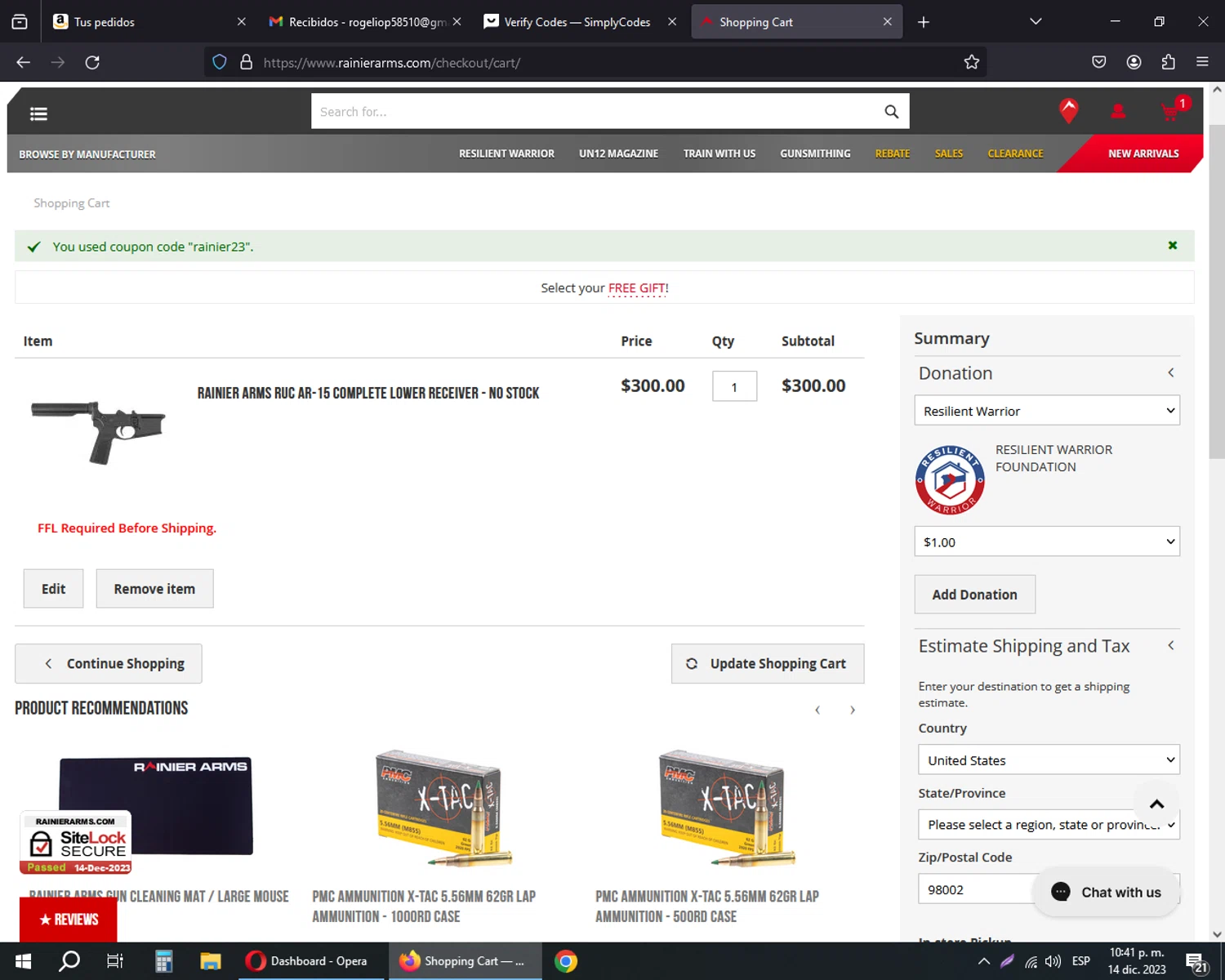Show next product recommendations

[x=853, y=710]
